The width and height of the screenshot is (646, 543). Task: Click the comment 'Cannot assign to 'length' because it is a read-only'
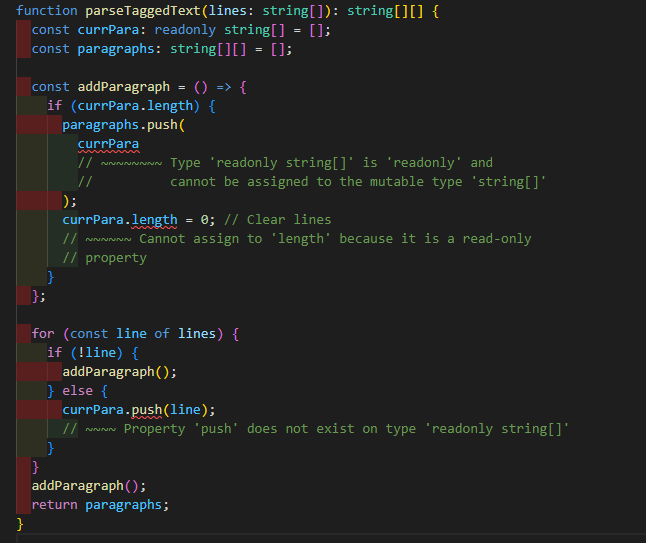[335, 239]
